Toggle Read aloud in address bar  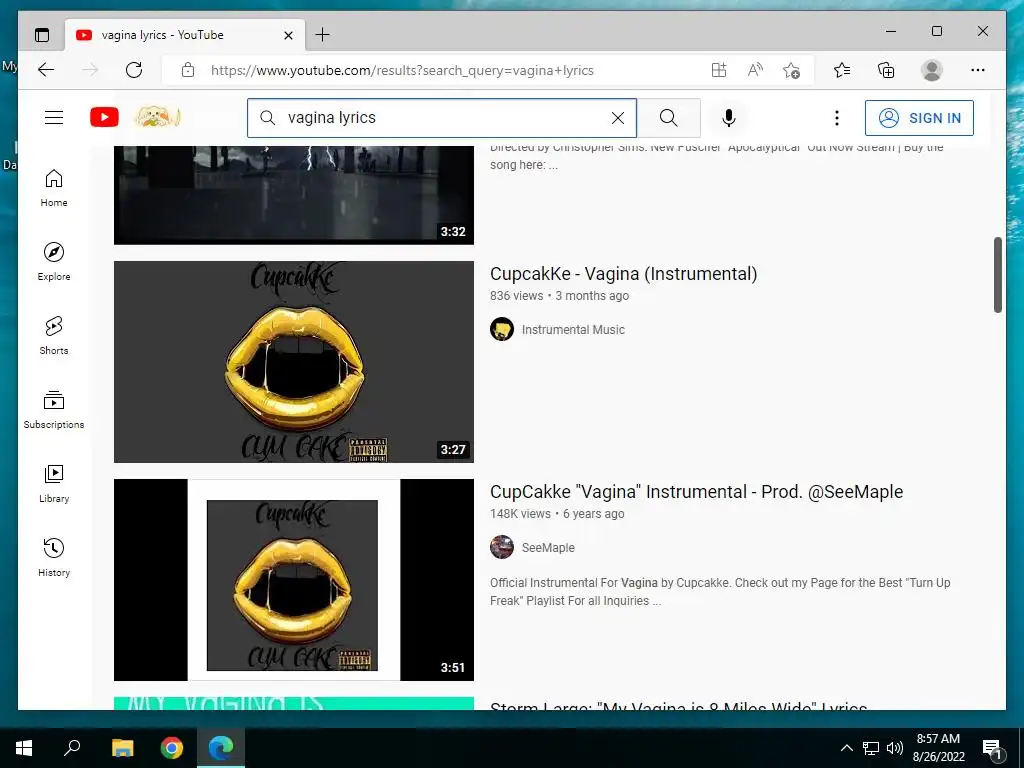click(755, 70)
